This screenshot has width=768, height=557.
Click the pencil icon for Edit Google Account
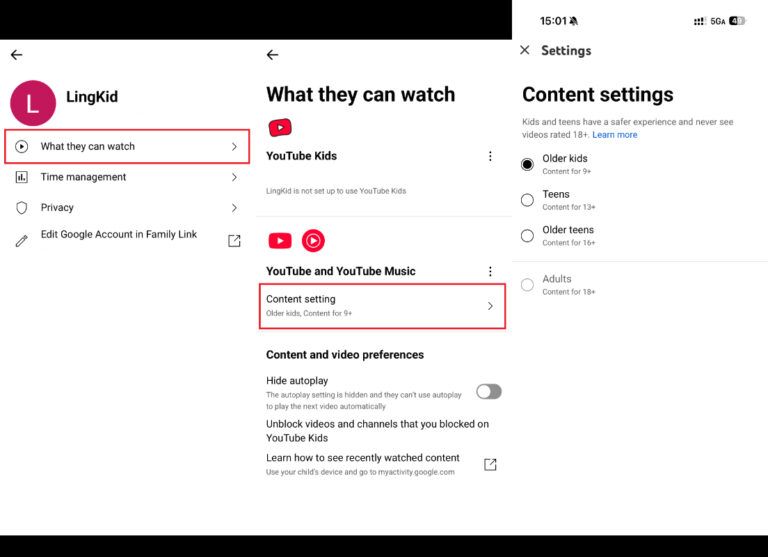(22, 241)
